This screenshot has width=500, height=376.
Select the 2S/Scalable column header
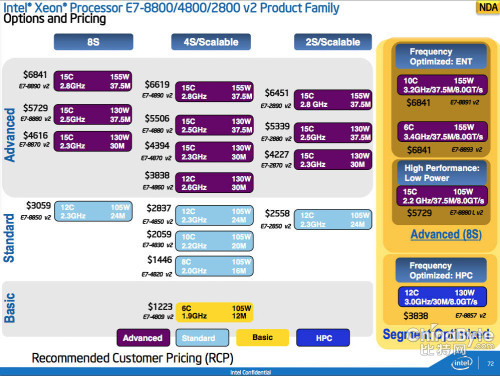333,42
